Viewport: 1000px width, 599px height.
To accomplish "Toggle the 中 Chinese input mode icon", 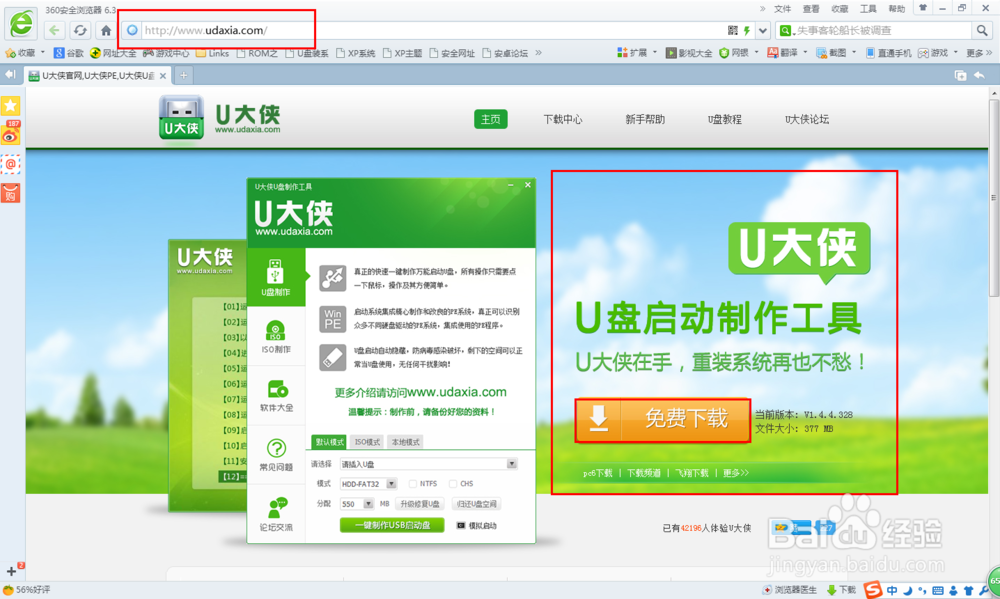I will click(892, 591).
